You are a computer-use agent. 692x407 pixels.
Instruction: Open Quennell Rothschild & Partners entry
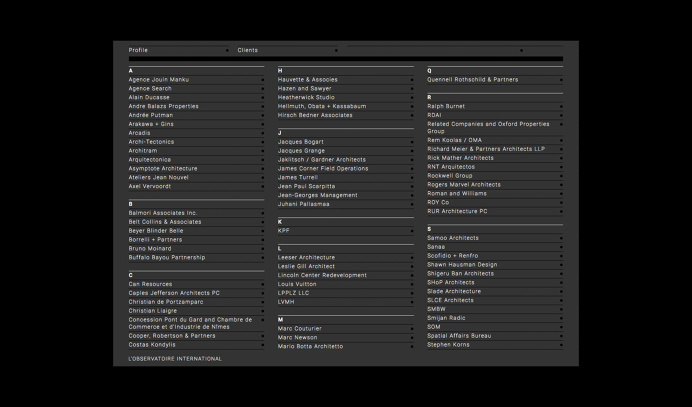coord(472,80)
